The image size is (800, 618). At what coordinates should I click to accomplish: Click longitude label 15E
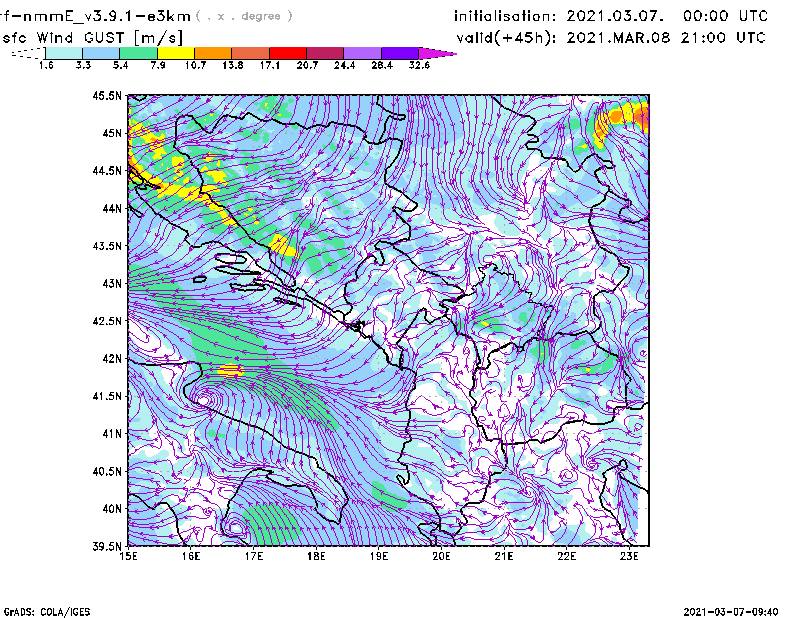coord(128,556)
